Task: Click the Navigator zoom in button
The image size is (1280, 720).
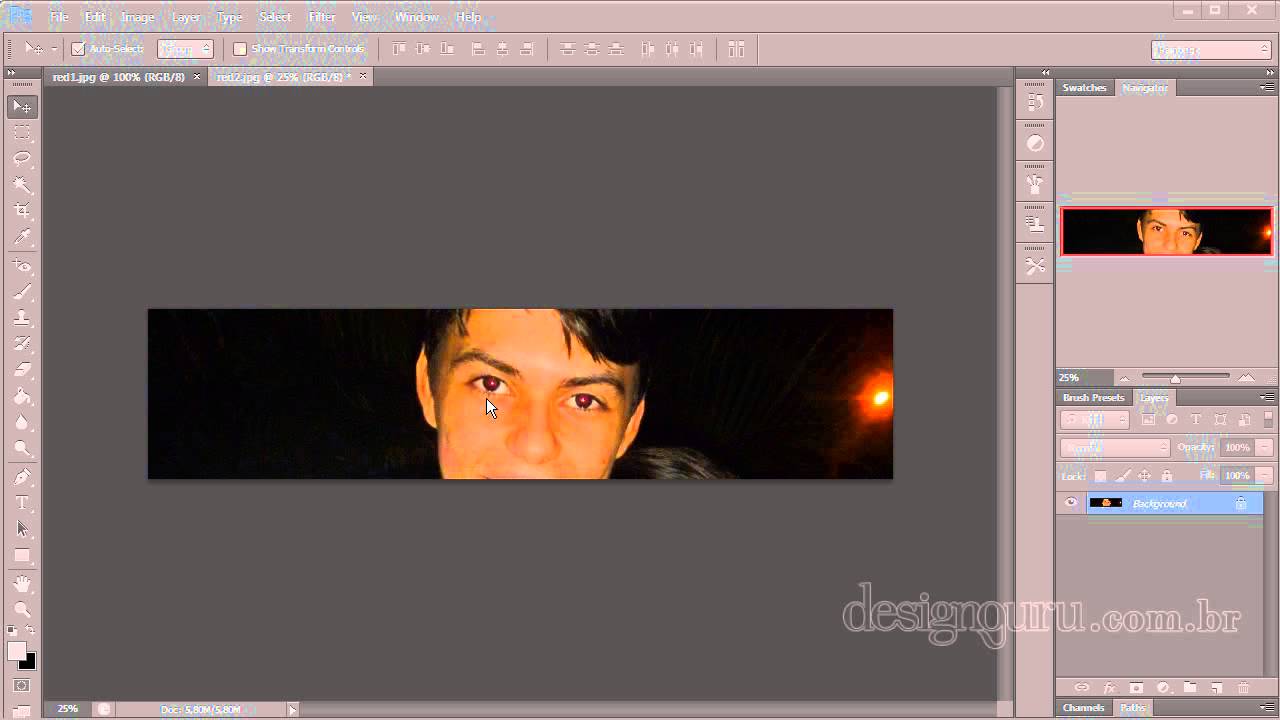Action: [1246, 378]
